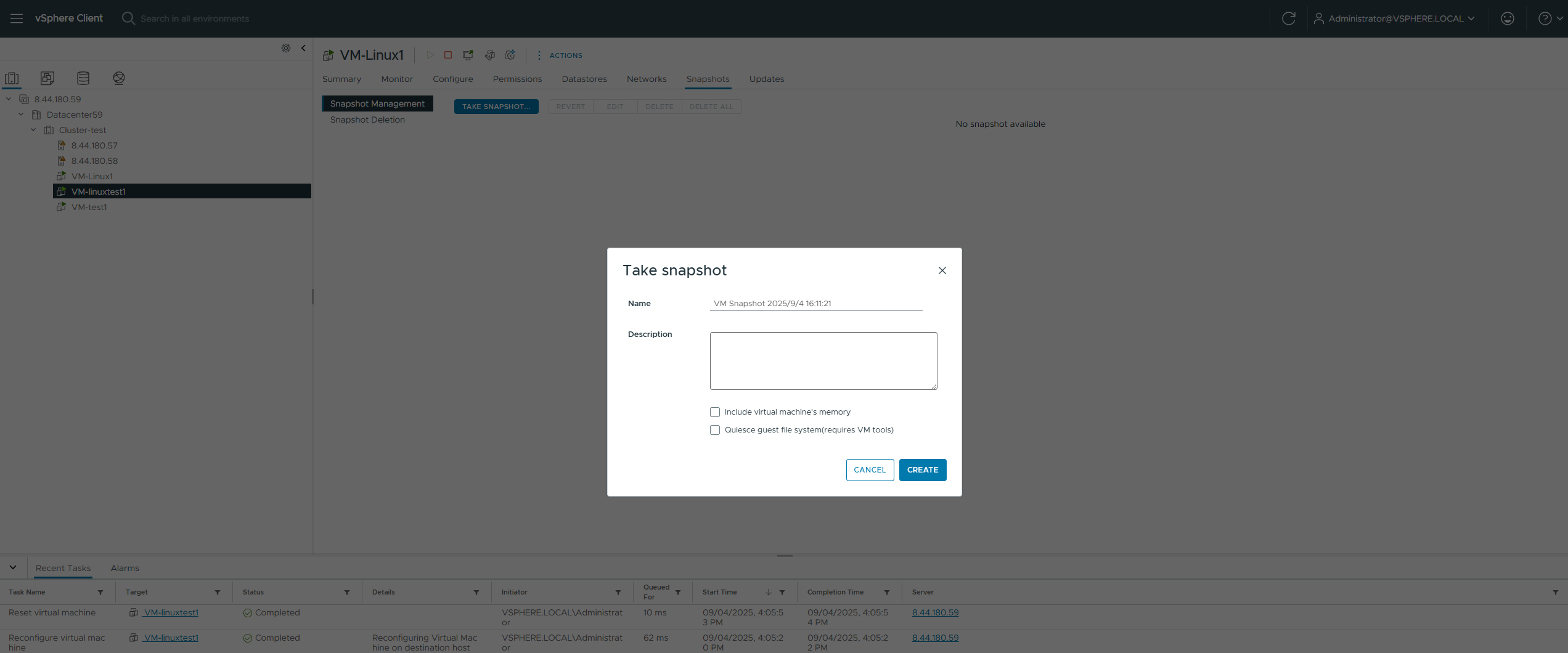Select Snapshot Deletion section

point(367,120)
